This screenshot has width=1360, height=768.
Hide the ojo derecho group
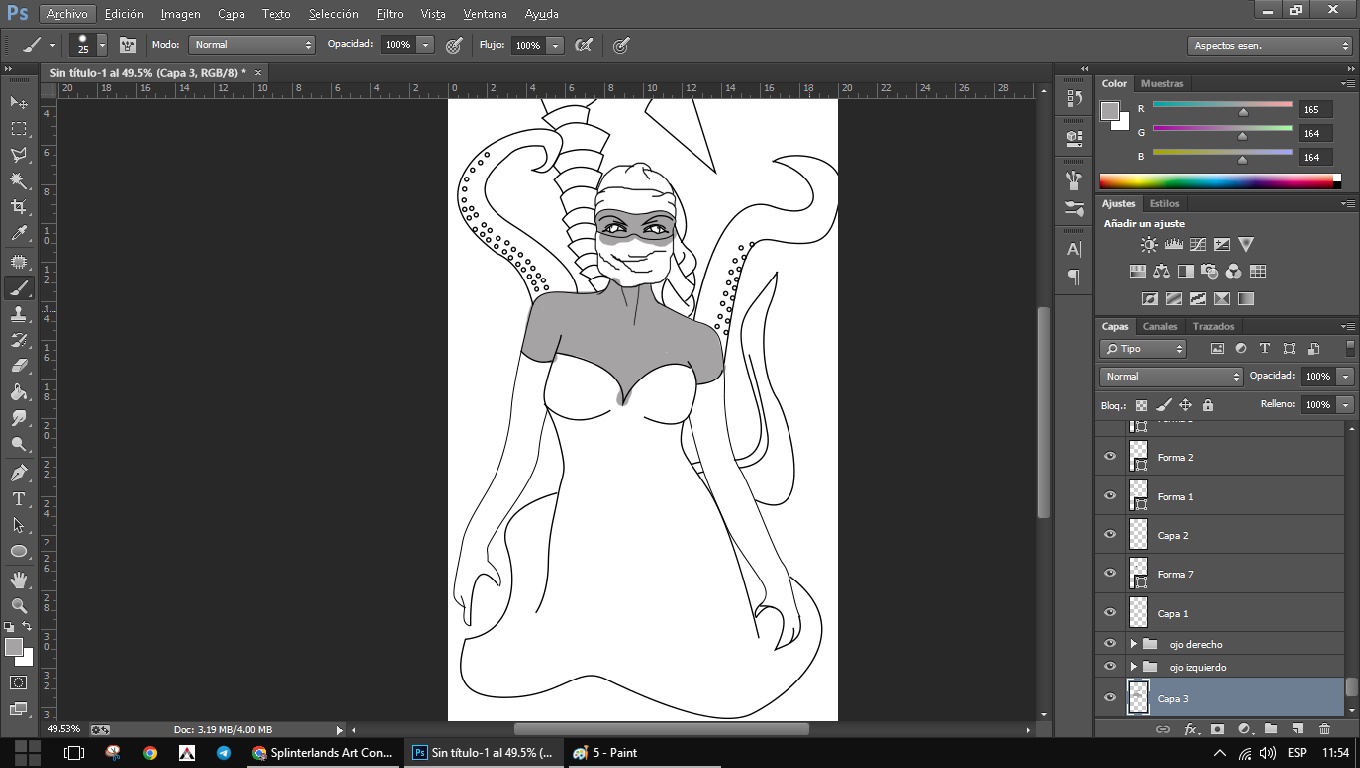[x=1110, y=644]
